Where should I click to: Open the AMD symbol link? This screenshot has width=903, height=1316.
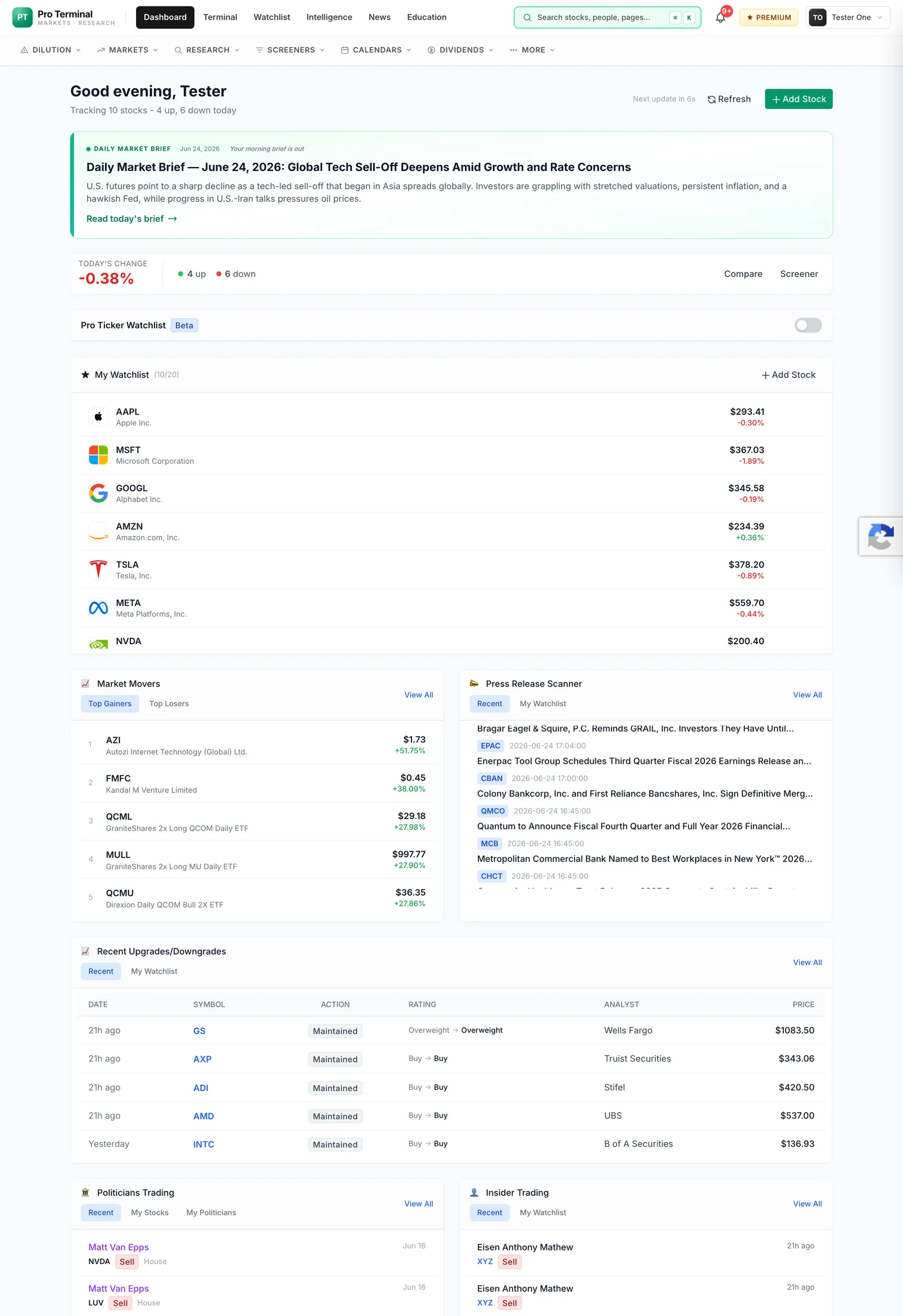[203, 1116]
